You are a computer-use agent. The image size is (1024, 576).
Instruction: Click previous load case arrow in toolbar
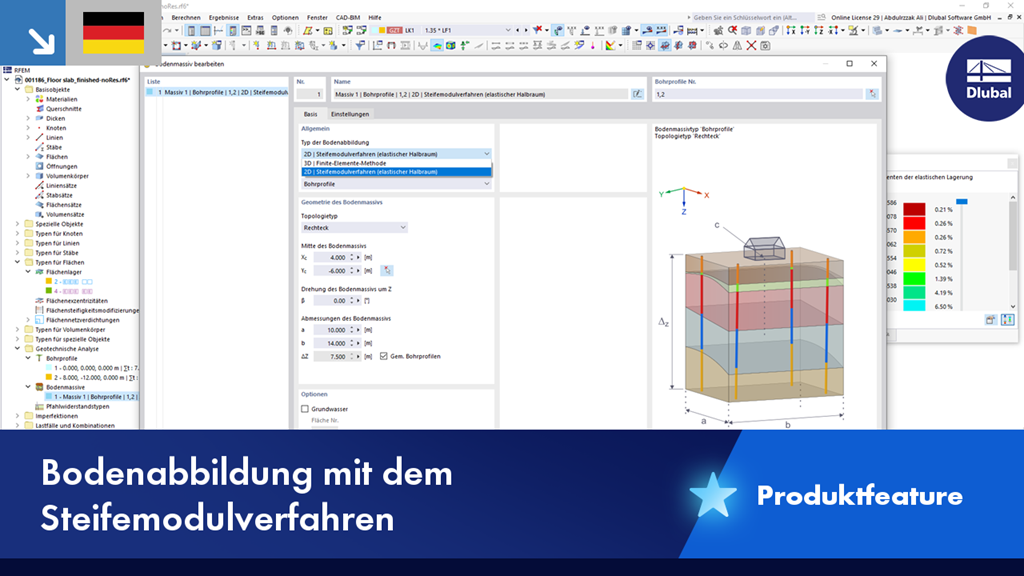(518, 31)
